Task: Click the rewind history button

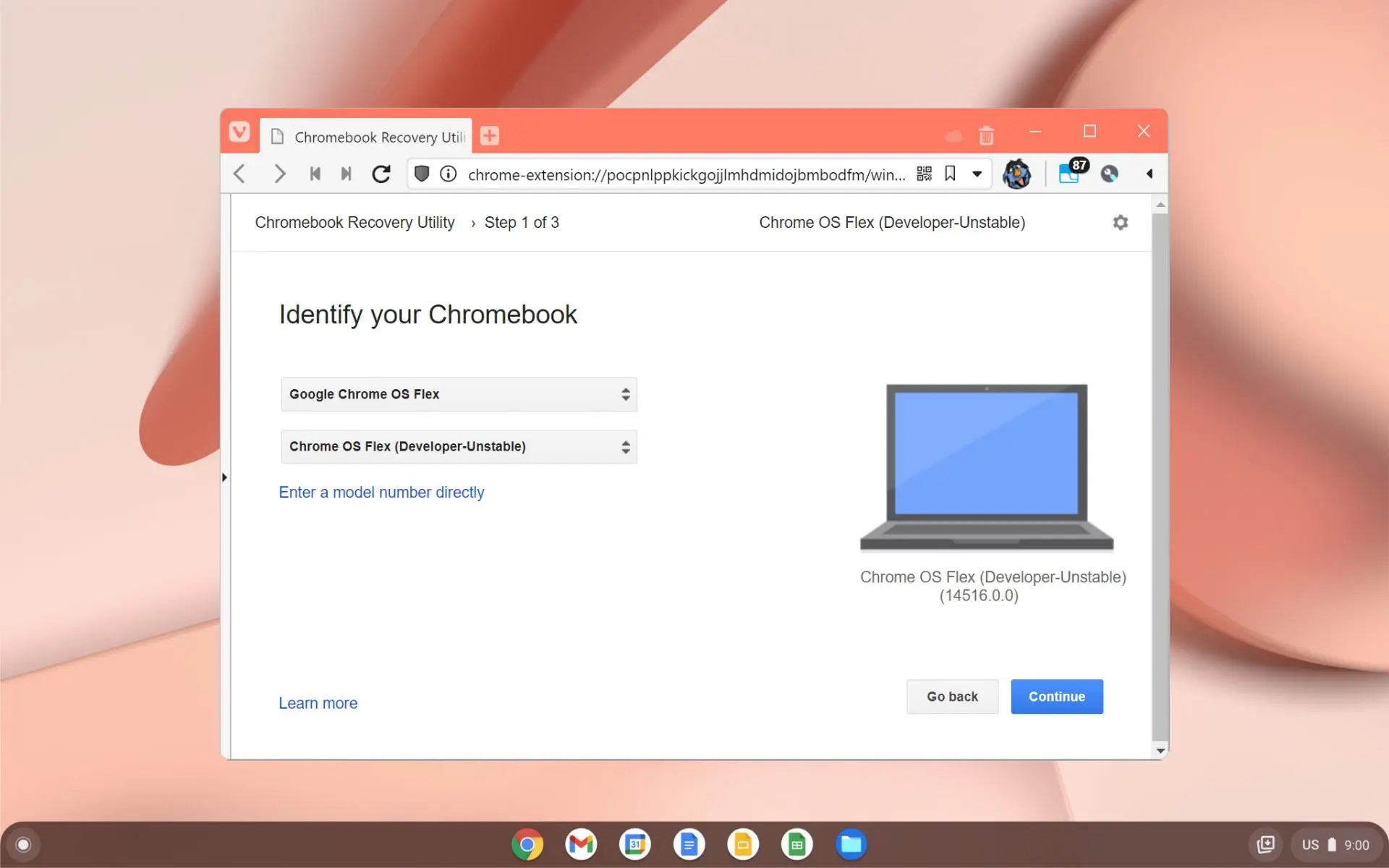Action: coord(315,174)
